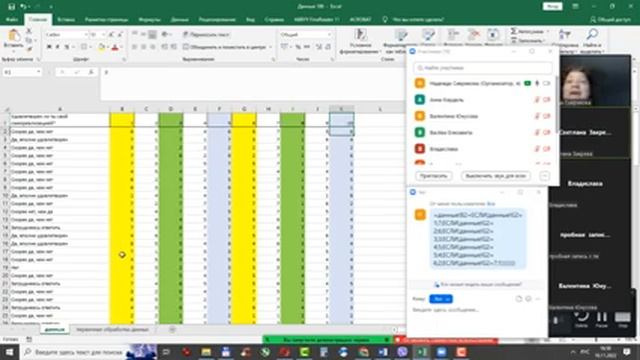Select column D header

pos(171,109)
